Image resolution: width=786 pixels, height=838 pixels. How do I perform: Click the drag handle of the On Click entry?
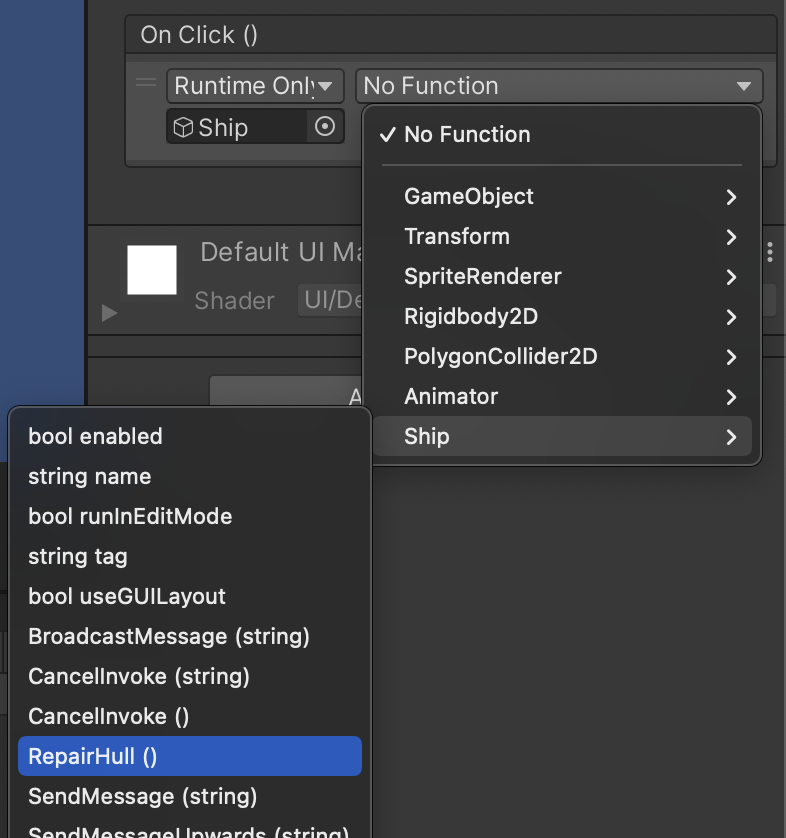point(146,85)
